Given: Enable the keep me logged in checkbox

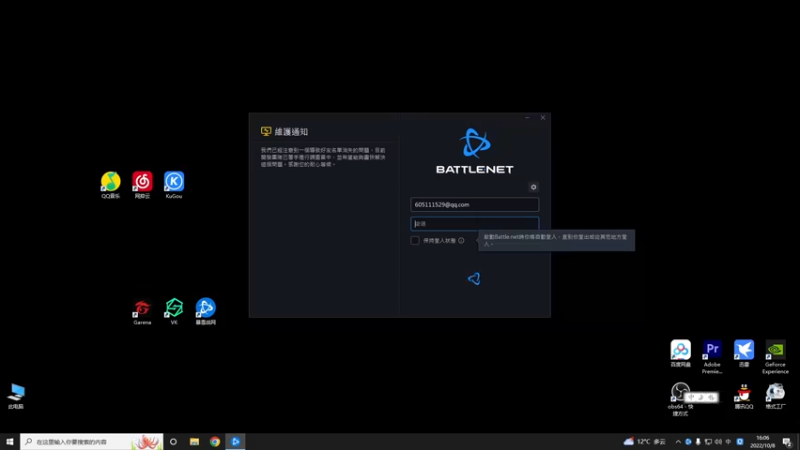Looking at the screenshot, I should [415, 240].
